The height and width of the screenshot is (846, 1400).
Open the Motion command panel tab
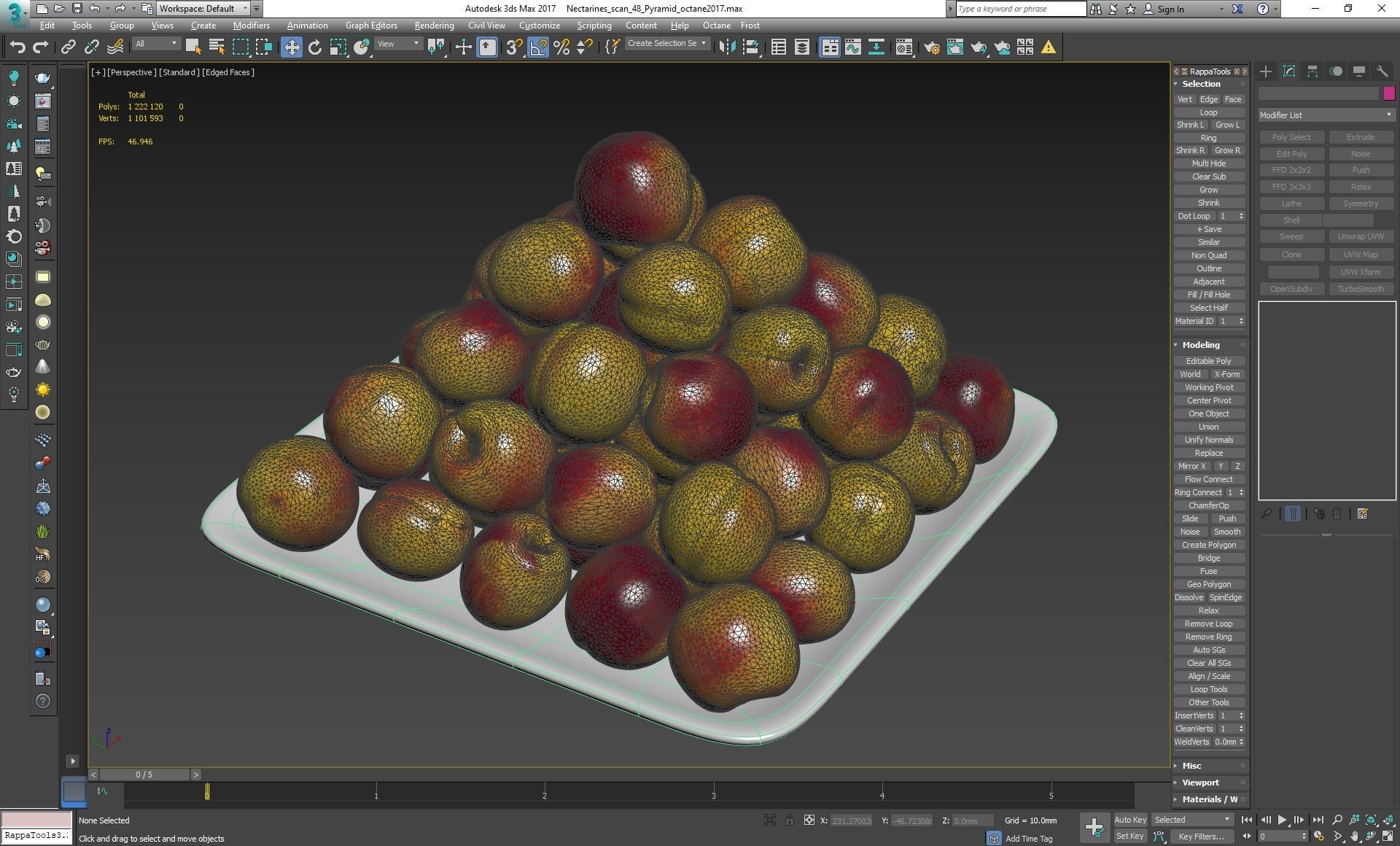coord(1336,71)
